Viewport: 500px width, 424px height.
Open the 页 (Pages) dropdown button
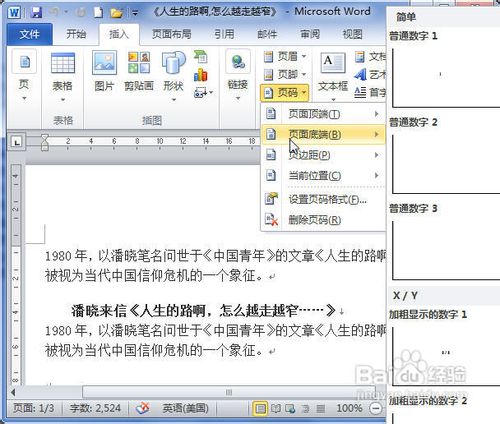coord(24,75)
